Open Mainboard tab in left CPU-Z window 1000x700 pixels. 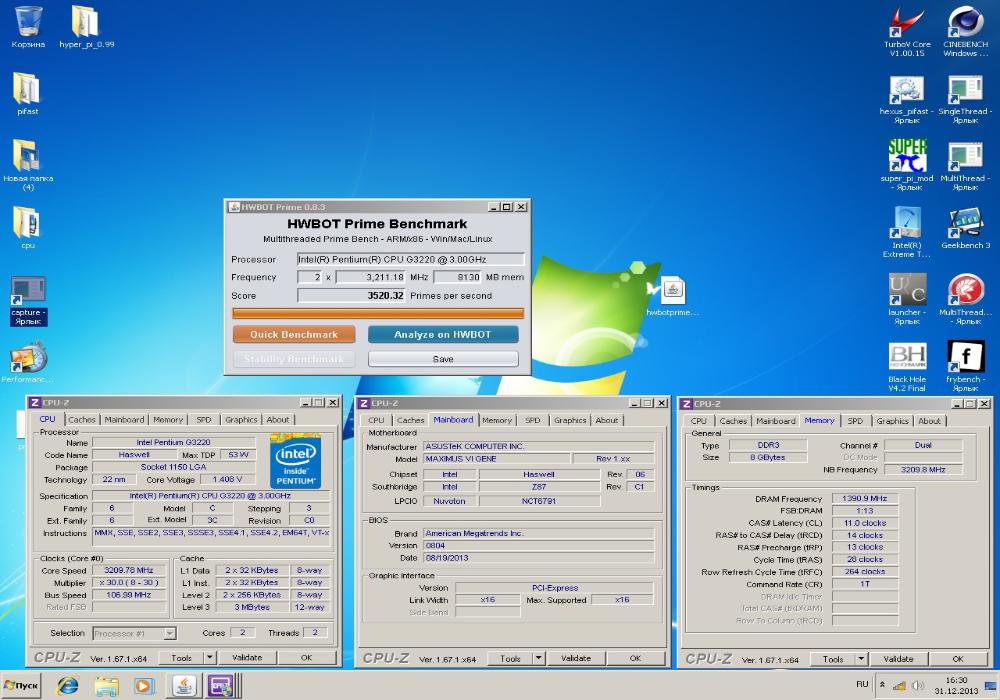[x=124, y=419]
